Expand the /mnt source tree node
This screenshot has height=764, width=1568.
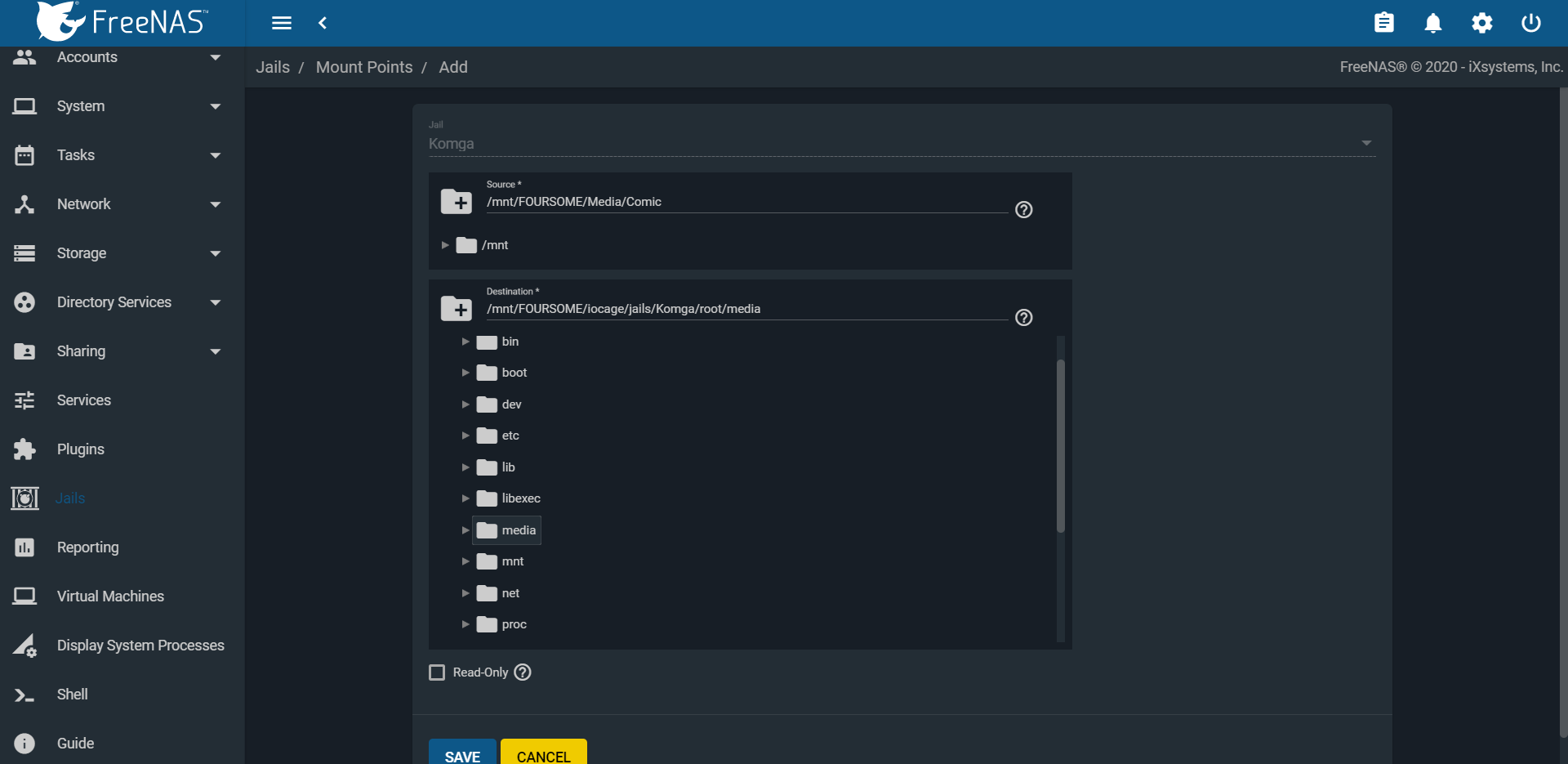tap(445, 245)
